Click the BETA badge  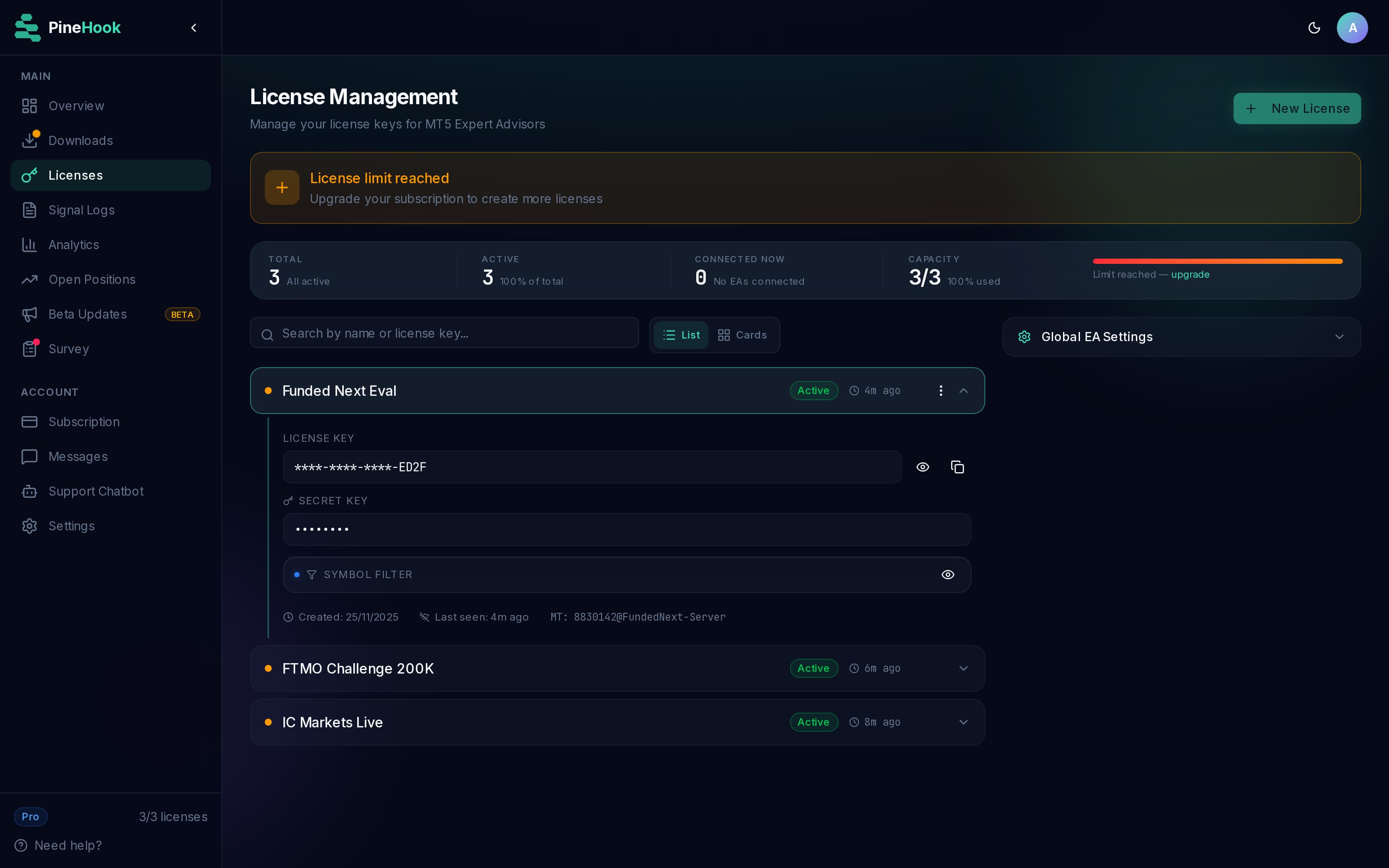coord(182,315)
